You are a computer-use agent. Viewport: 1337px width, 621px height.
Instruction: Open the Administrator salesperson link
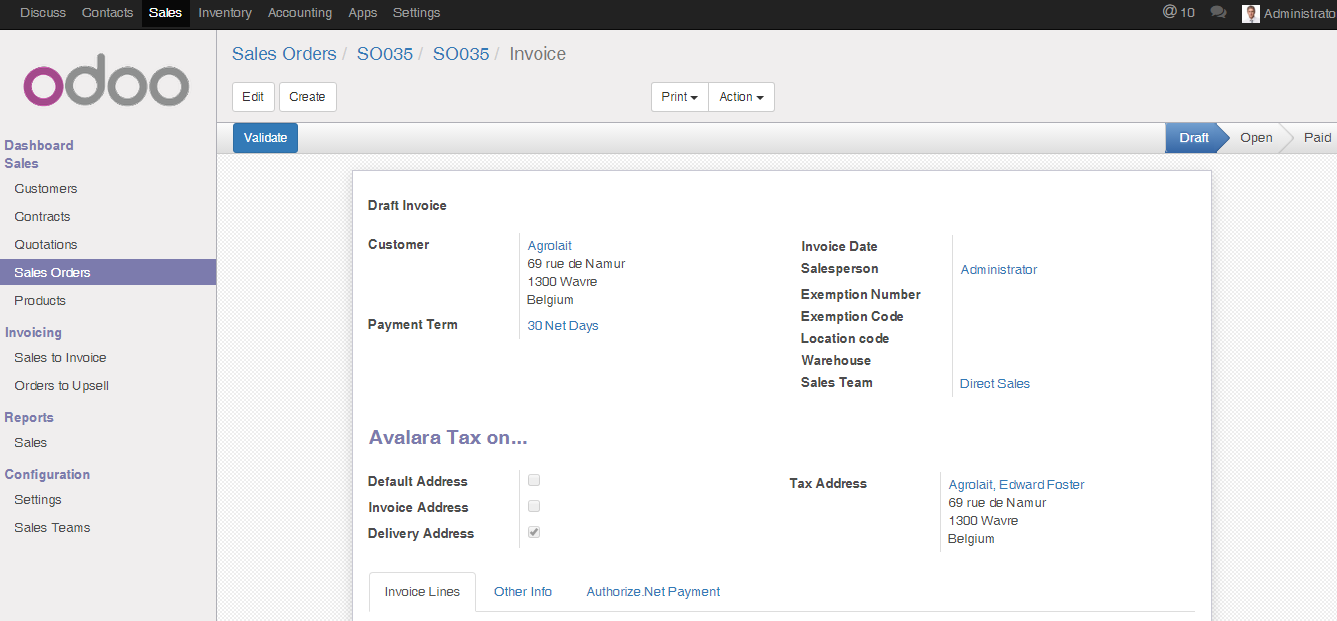(x=999, y=270)
